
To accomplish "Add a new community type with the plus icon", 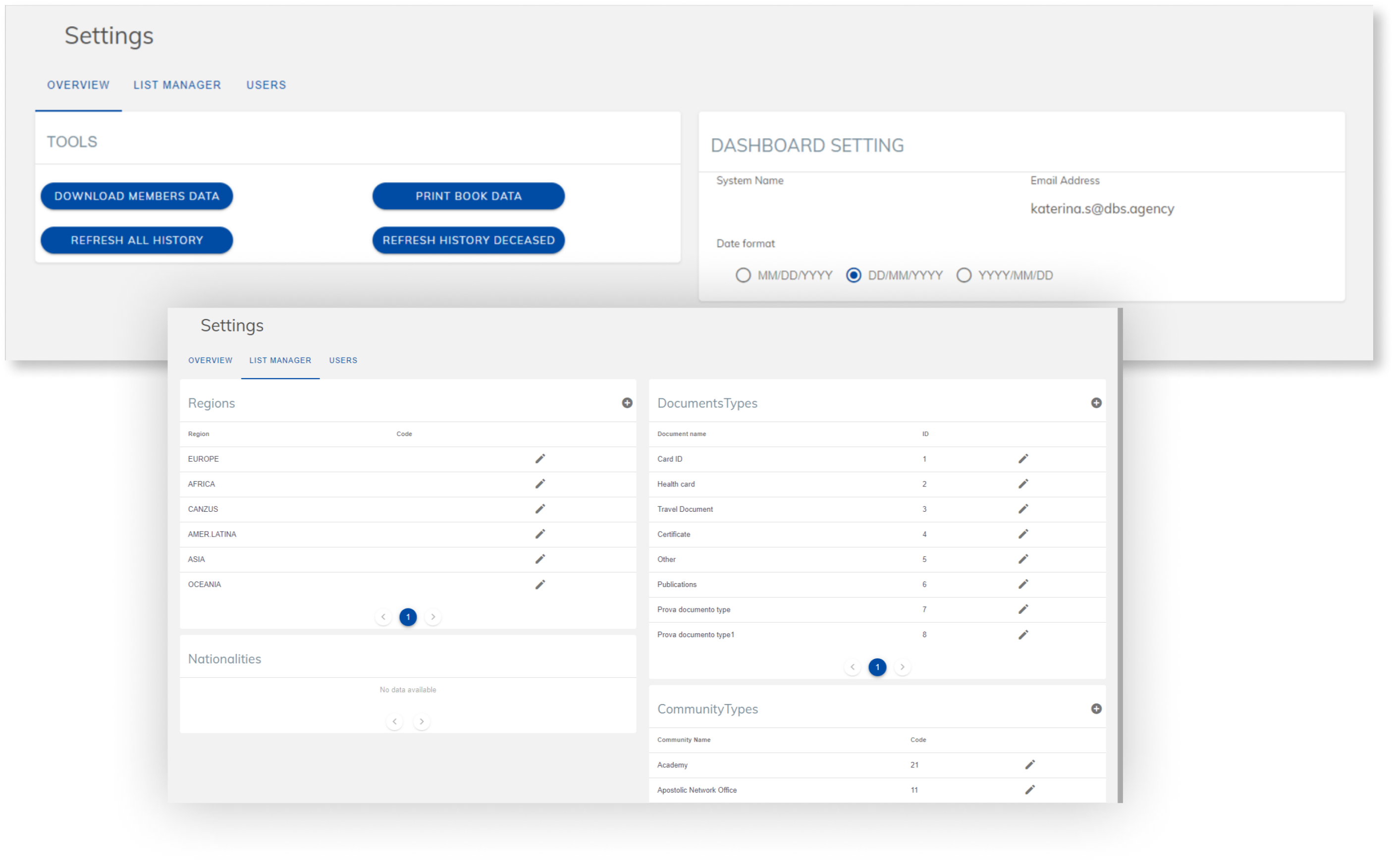I will click(1097, 708).
